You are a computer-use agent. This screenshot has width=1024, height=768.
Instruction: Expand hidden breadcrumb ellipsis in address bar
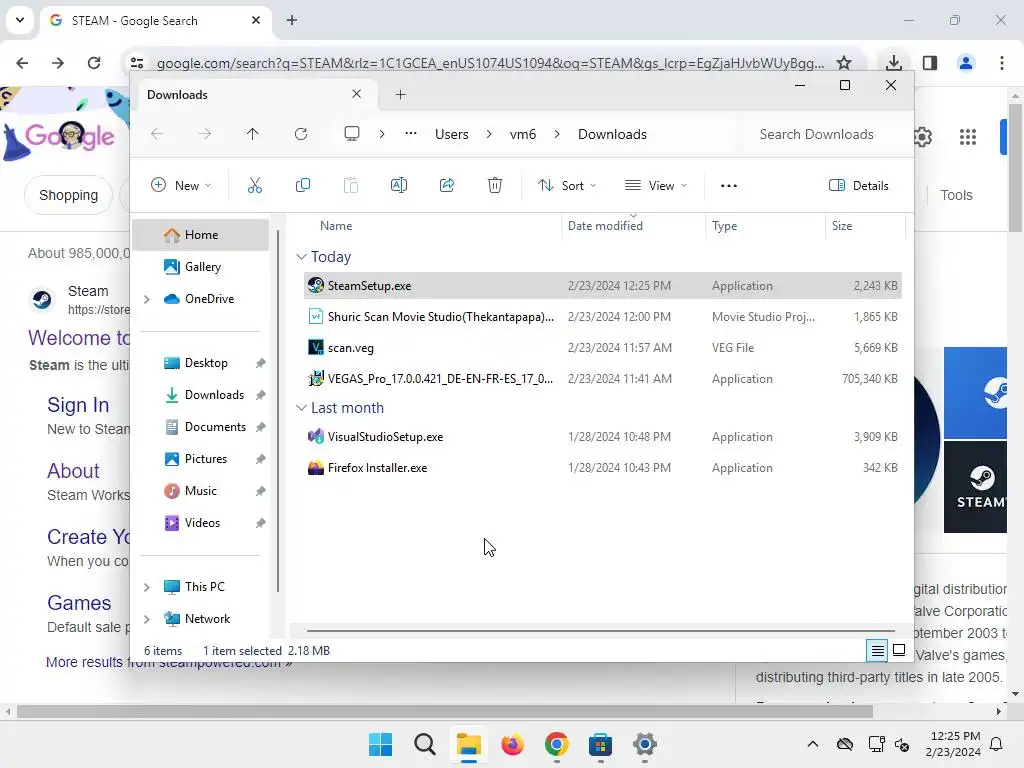pyautogui.click(x=411, y=134)
